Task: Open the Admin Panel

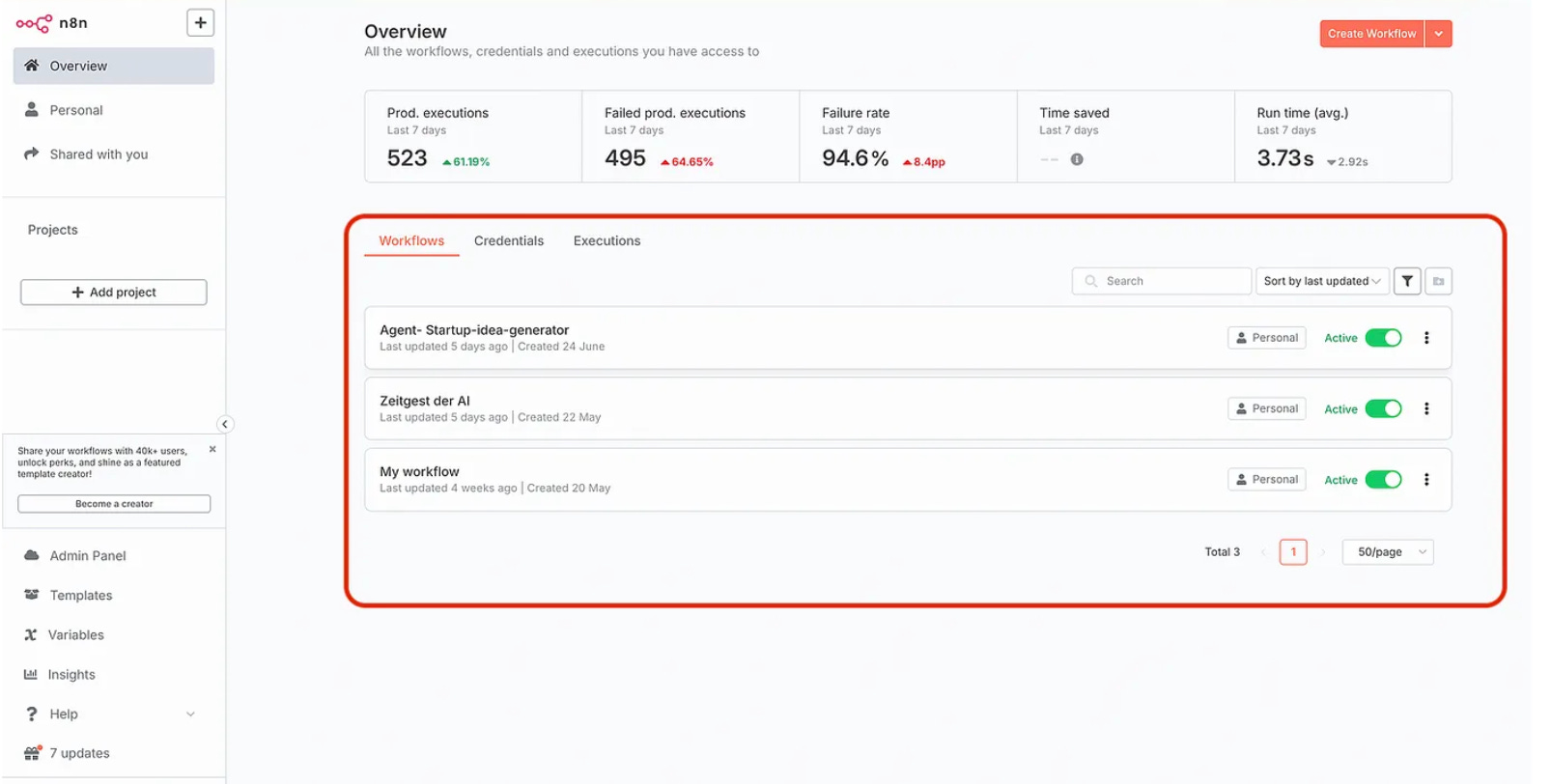Action: [114, 555]
